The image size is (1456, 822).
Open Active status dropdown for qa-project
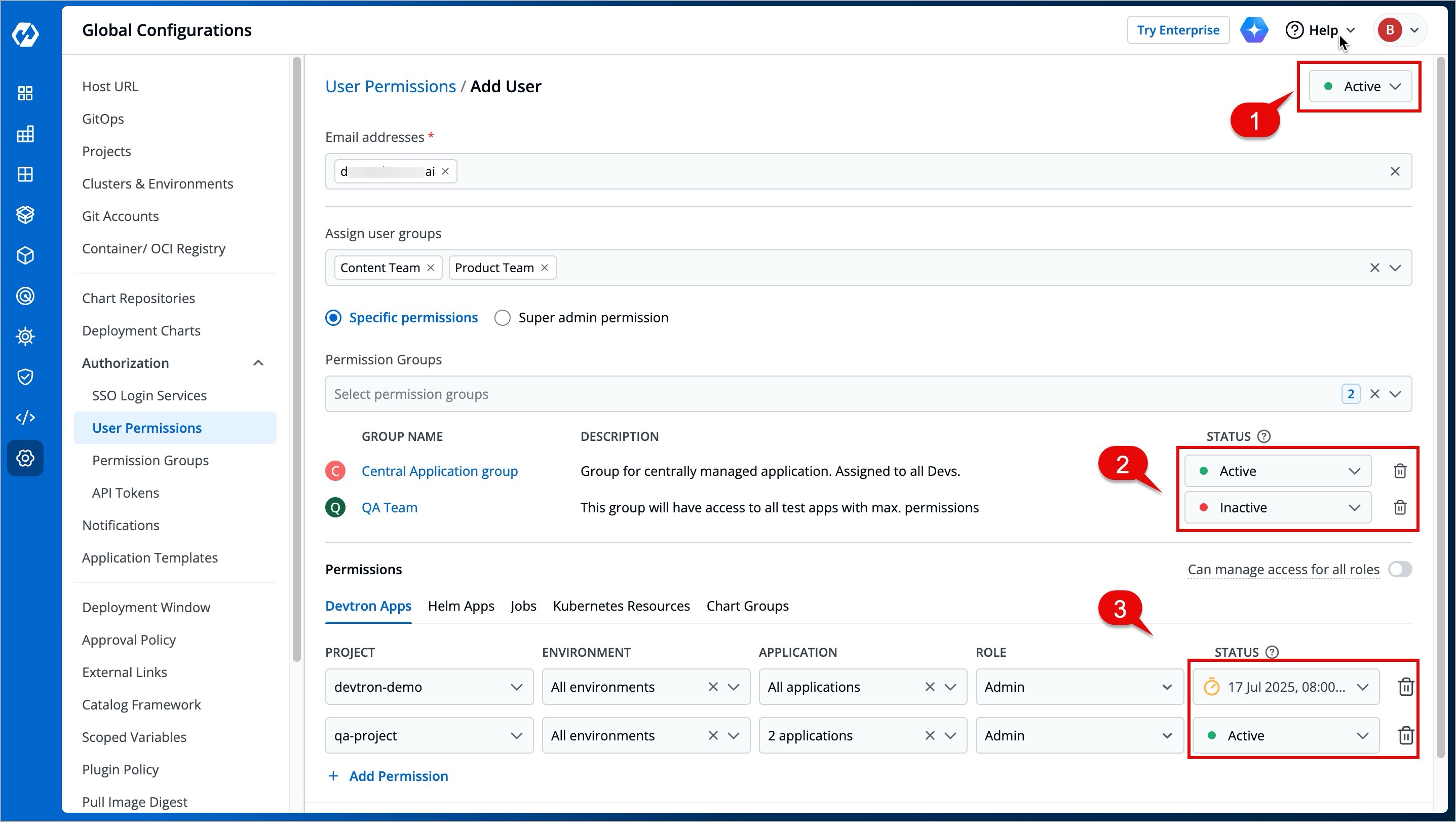pyautogui.click(x=1286, y=735)
